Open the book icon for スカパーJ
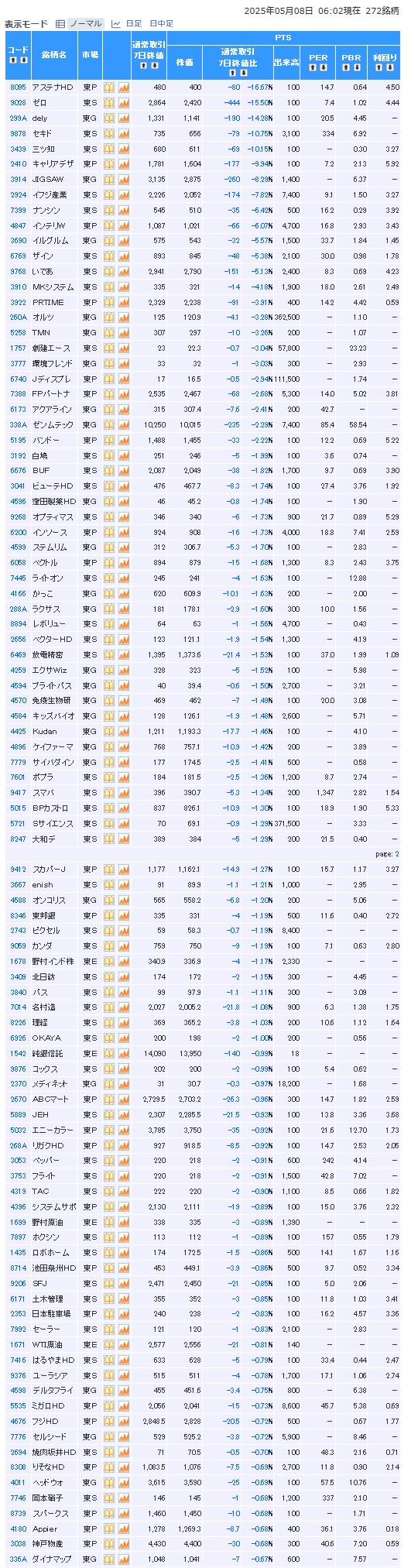This screenshot has height=1568, width=411. pos(109,870)
